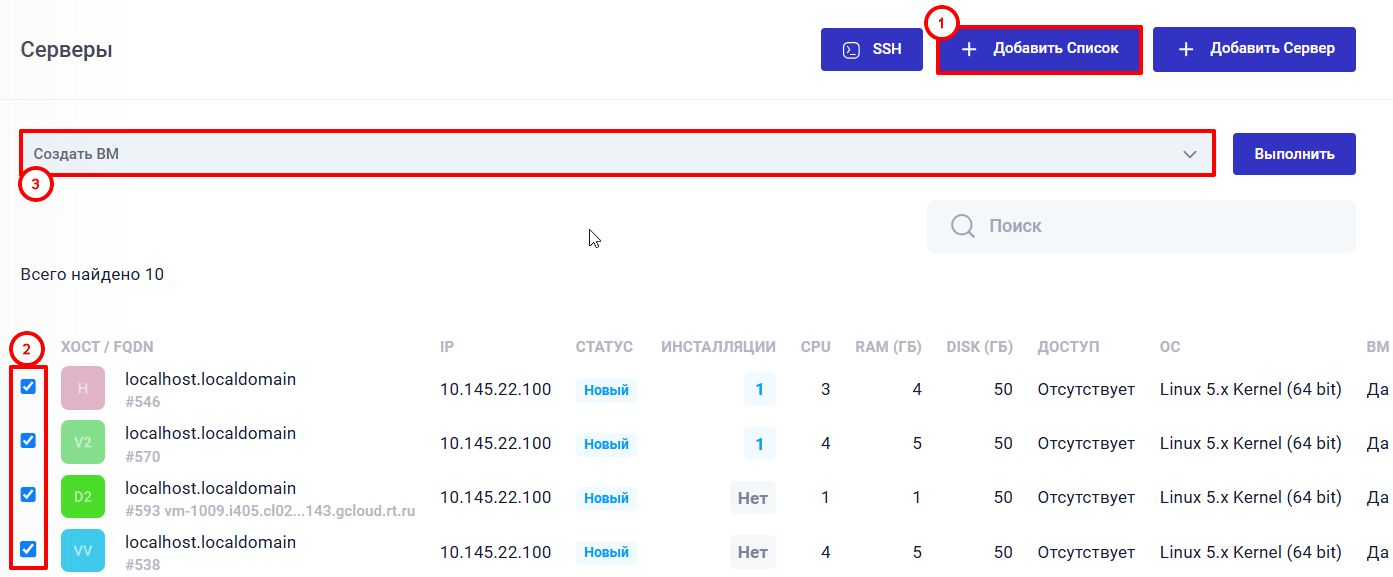The width and height of the screenshot is (1393, 577).
Task: Click the Добавить Список button
Action: point(1038,48)
